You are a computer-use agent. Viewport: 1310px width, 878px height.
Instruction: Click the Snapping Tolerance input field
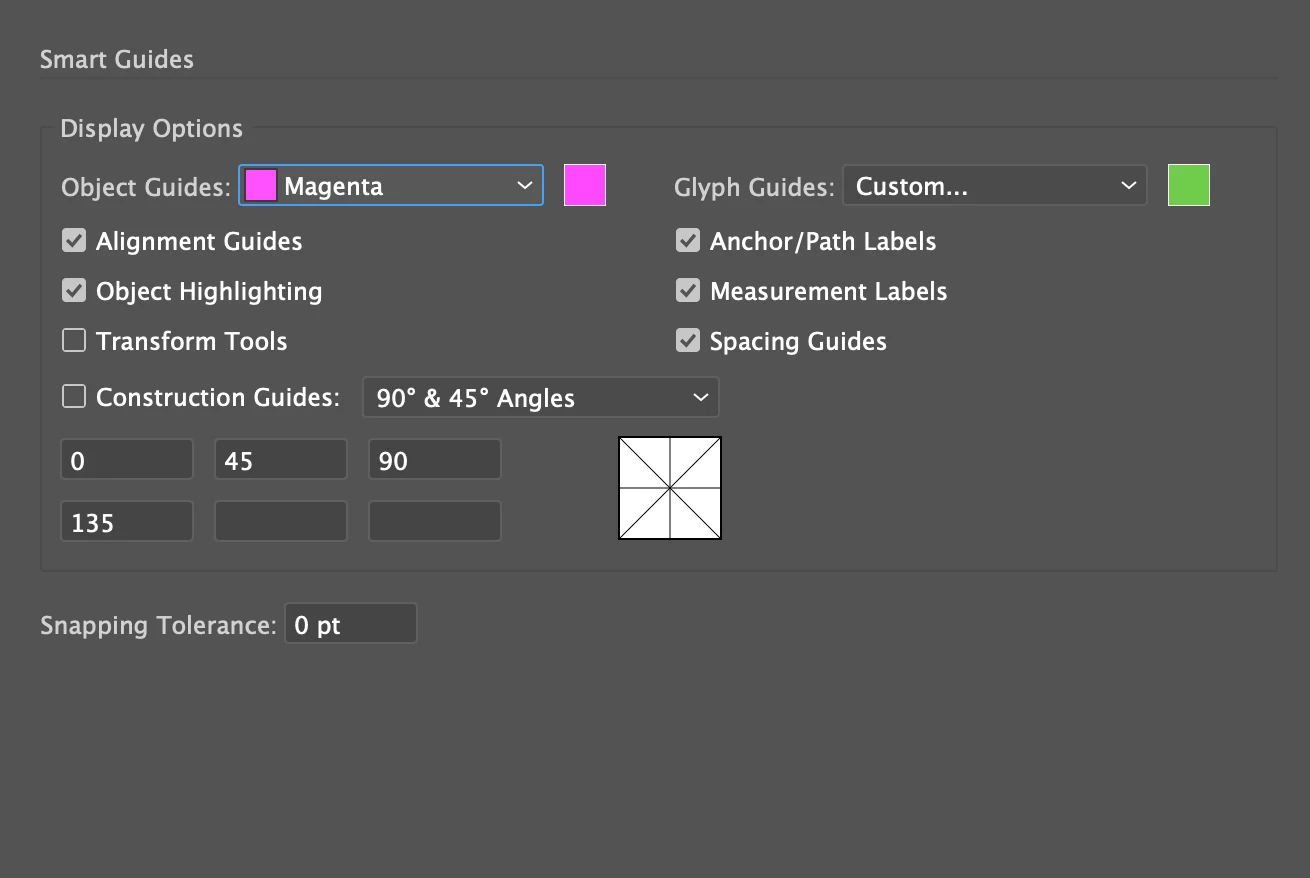tap(351, 624)
